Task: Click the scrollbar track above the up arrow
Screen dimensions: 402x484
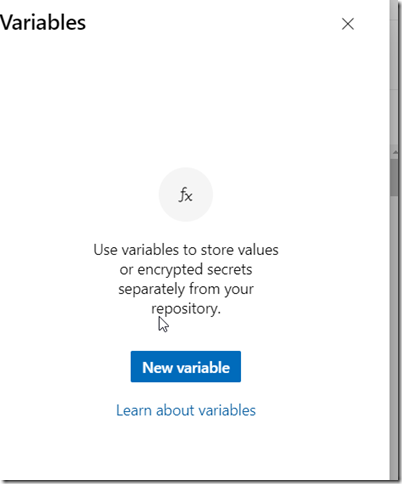Action: tap(395, 73)
